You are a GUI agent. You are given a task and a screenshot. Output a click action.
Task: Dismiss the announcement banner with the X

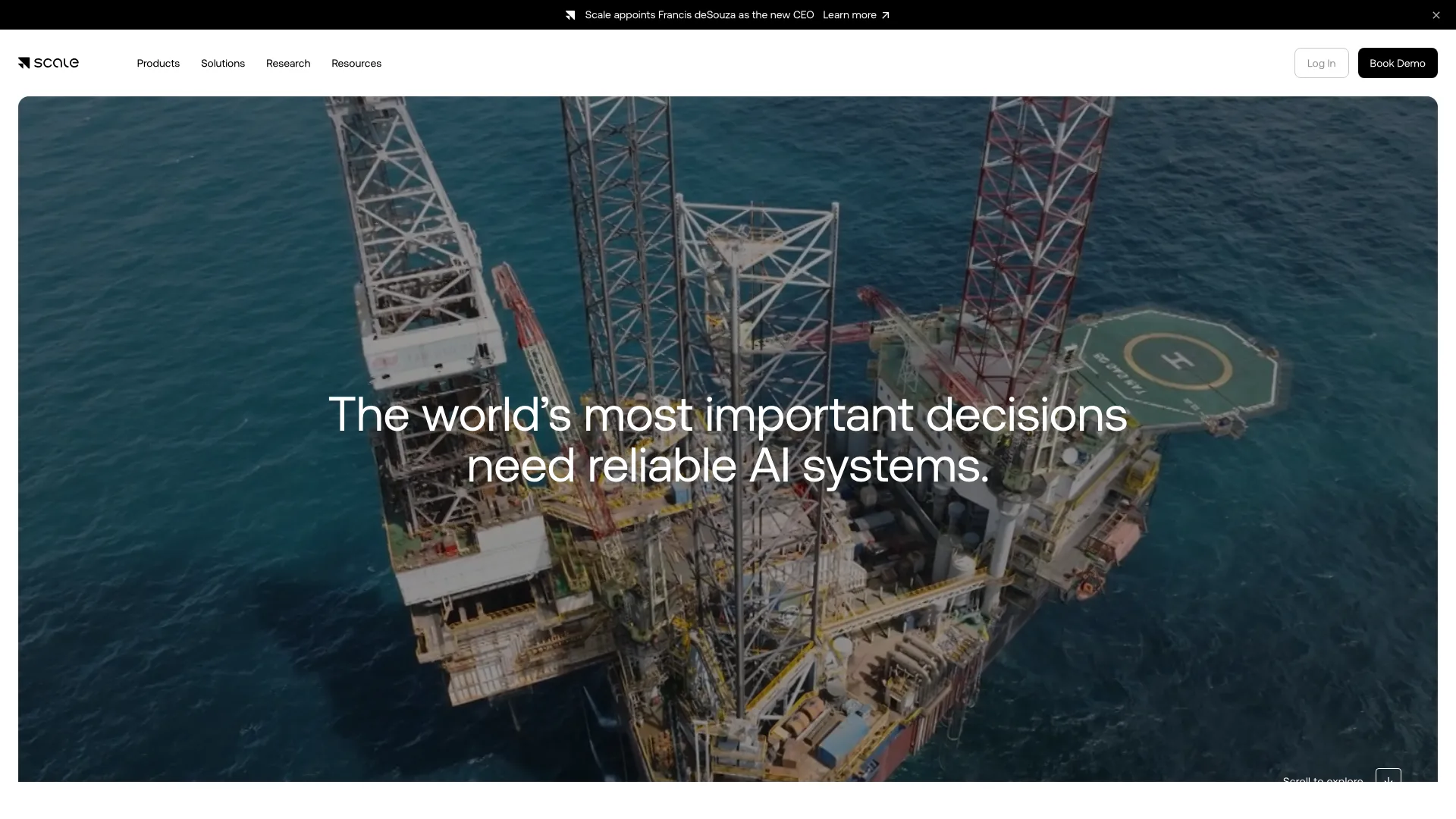click(x=1436, y=15)
